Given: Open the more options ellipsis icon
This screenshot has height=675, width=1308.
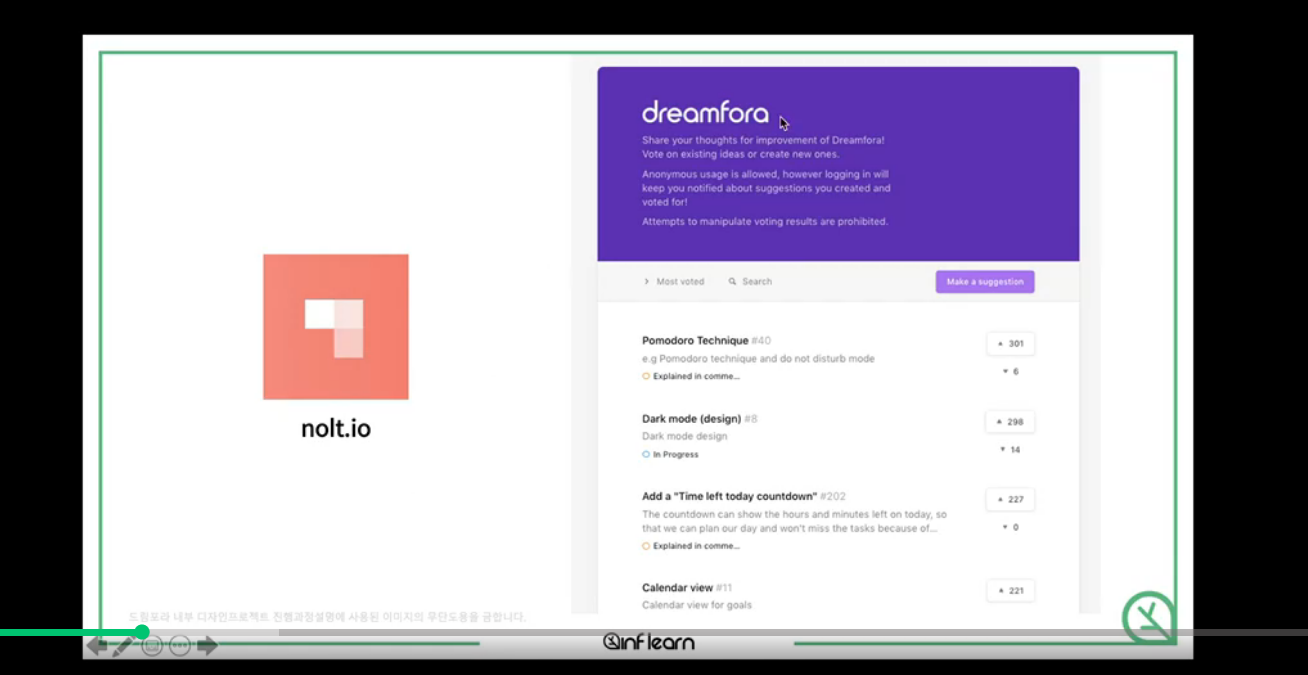Looking at the screenshot, I should [x=180, y=646].
